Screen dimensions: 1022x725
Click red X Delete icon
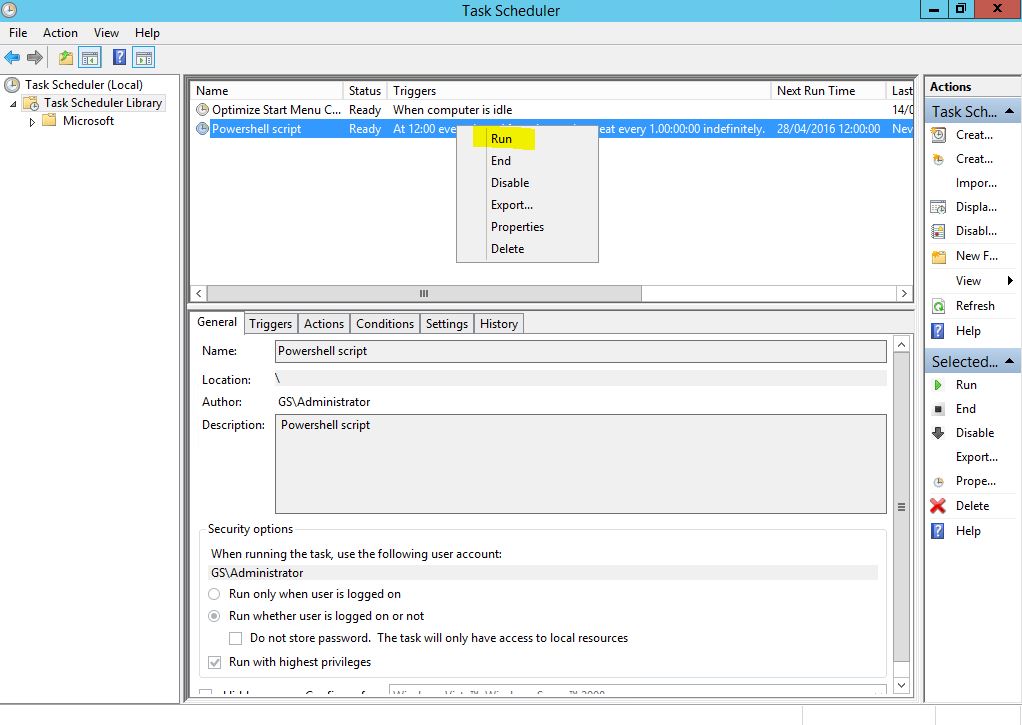(938, 506)
